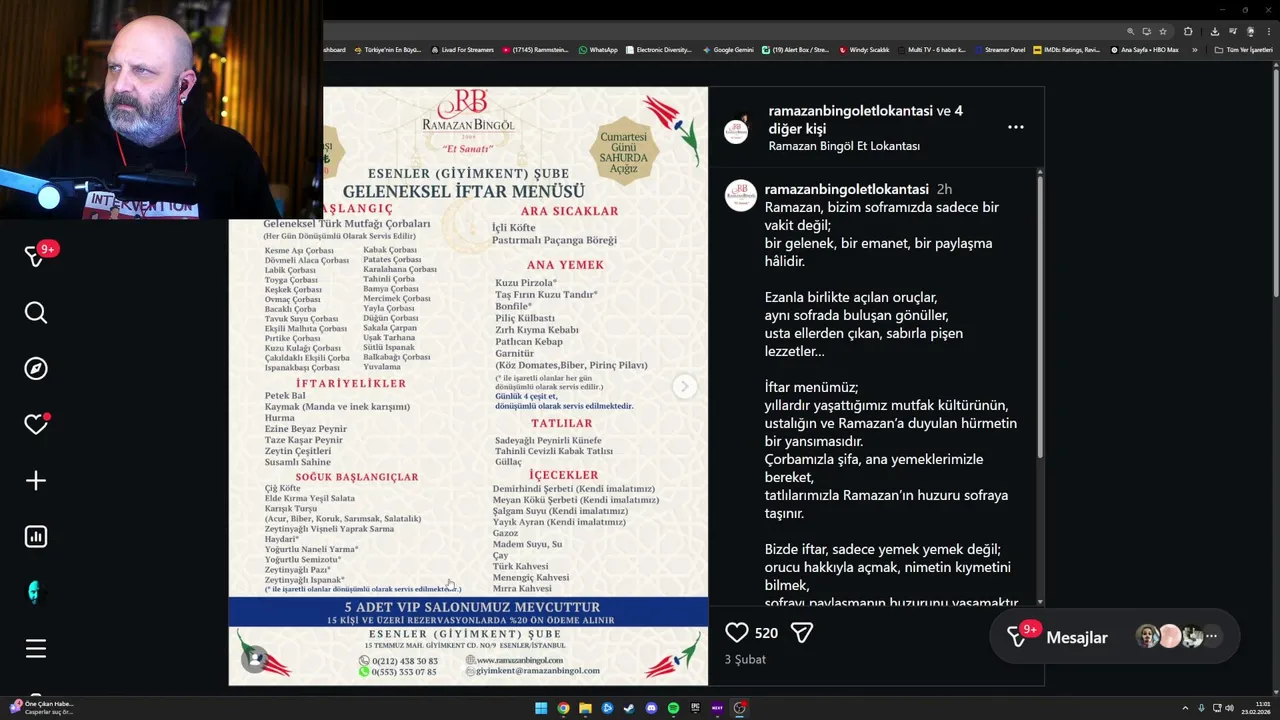The height and width of the screenshot is (720, 1280).
Task: Expand the bookmarks overflow chevron
Action: 1194,50
